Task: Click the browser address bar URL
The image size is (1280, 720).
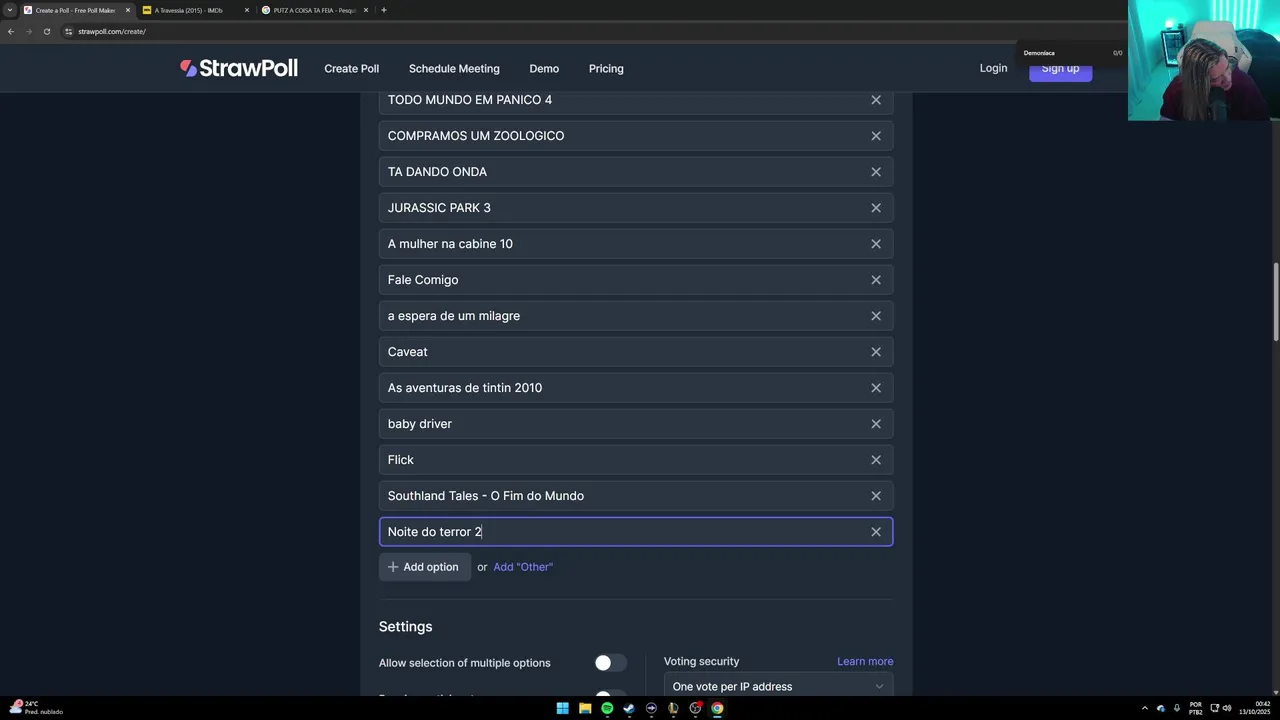Action: pos(112,31)
